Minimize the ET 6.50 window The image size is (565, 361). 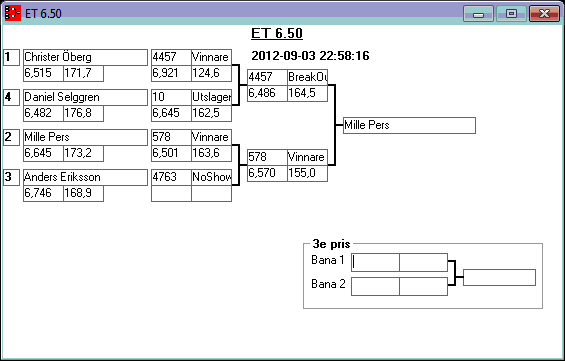pos(478,14)
